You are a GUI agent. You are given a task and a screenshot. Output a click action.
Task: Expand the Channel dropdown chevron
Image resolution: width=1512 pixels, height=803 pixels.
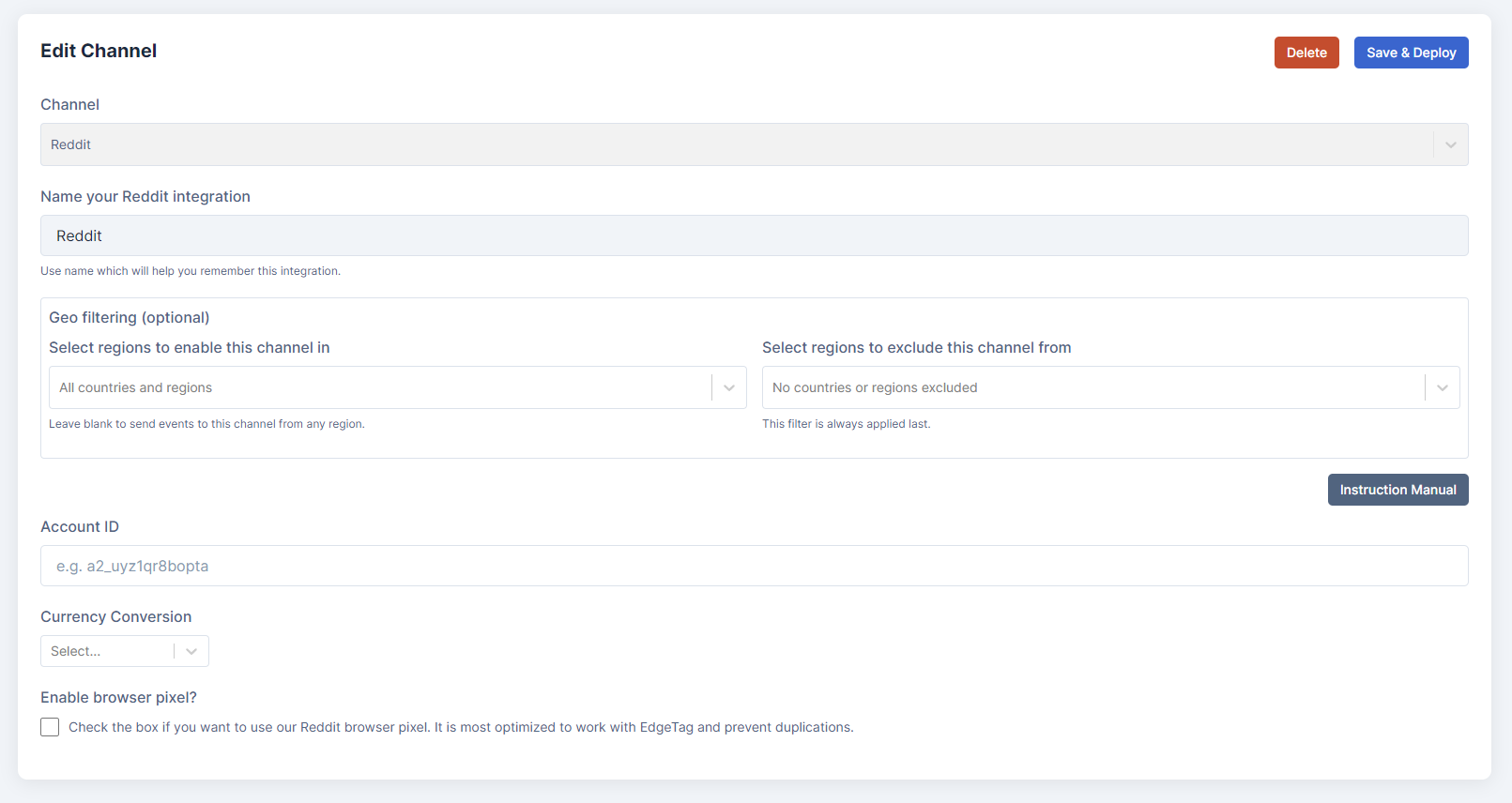1450,144
